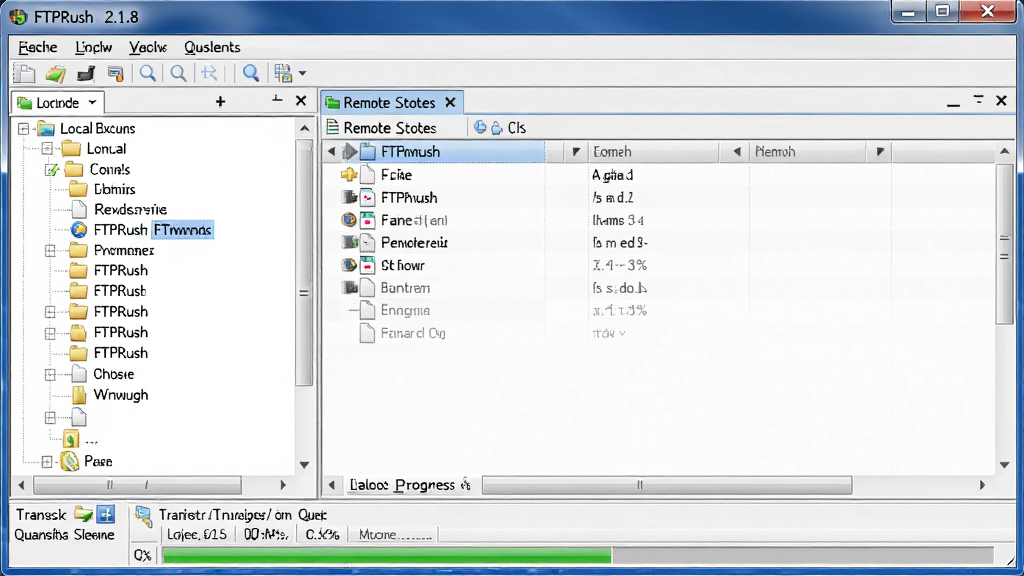Viewport: 1024px width, 576px height.
Task: Click the remote panel horizontal scrollbar thumb
Action: (666, 485)
